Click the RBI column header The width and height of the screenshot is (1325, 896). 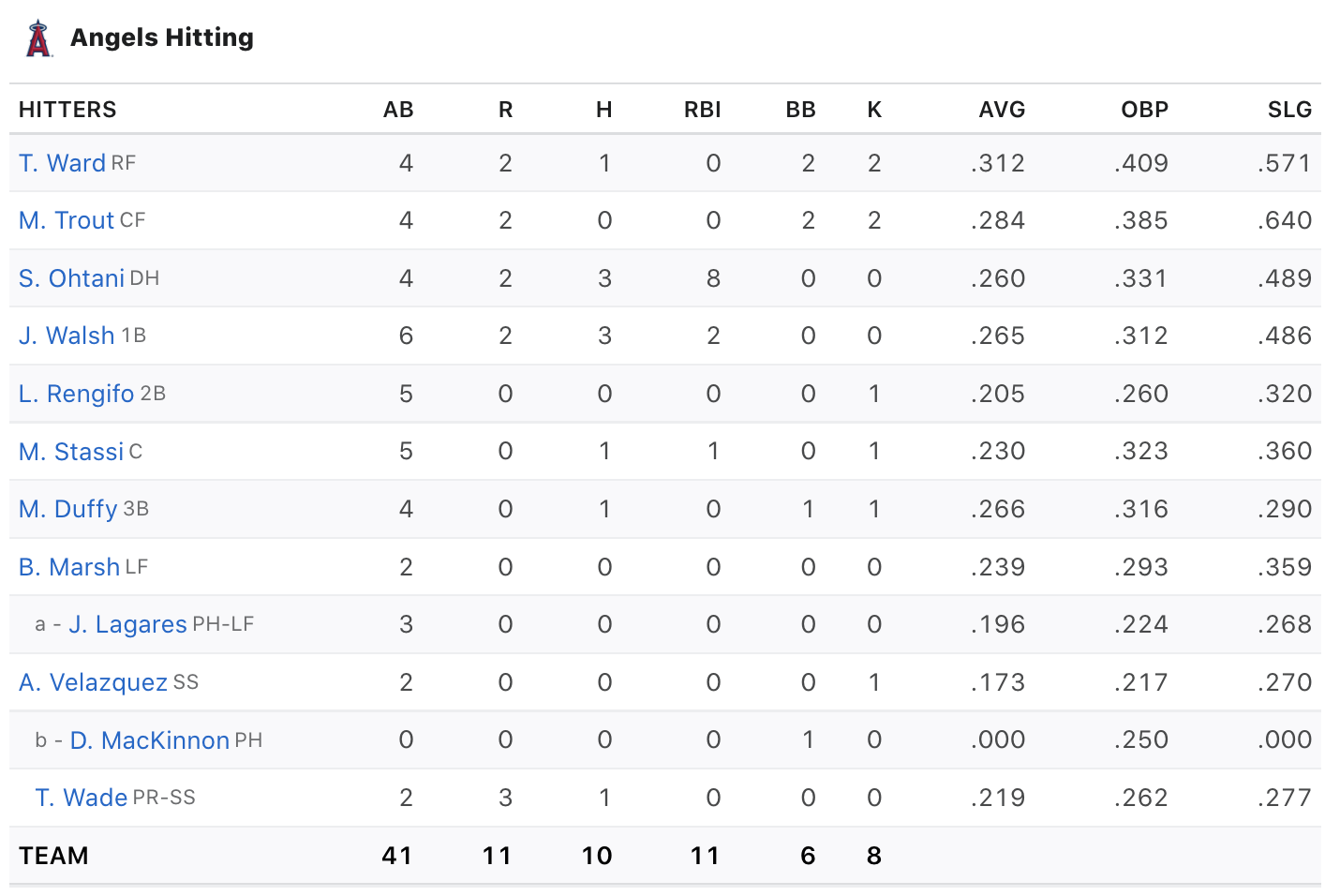click(x=702, y=110)
